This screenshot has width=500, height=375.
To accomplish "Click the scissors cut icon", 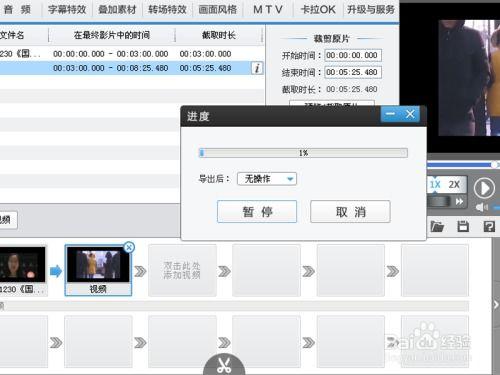I will point(224,364).
